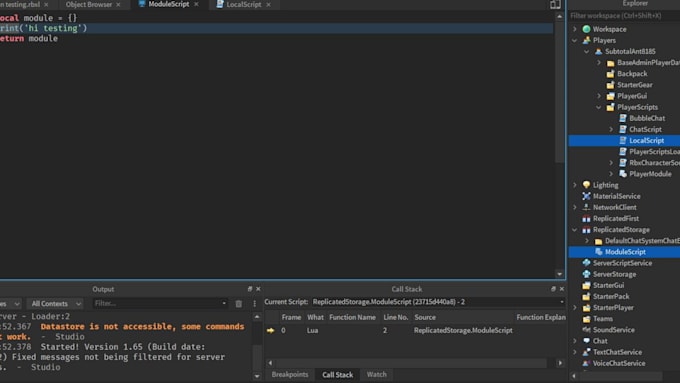680x383 pixels.
Task: Close the ModuleScript editor tab
Action: click(x=196, y=4)
